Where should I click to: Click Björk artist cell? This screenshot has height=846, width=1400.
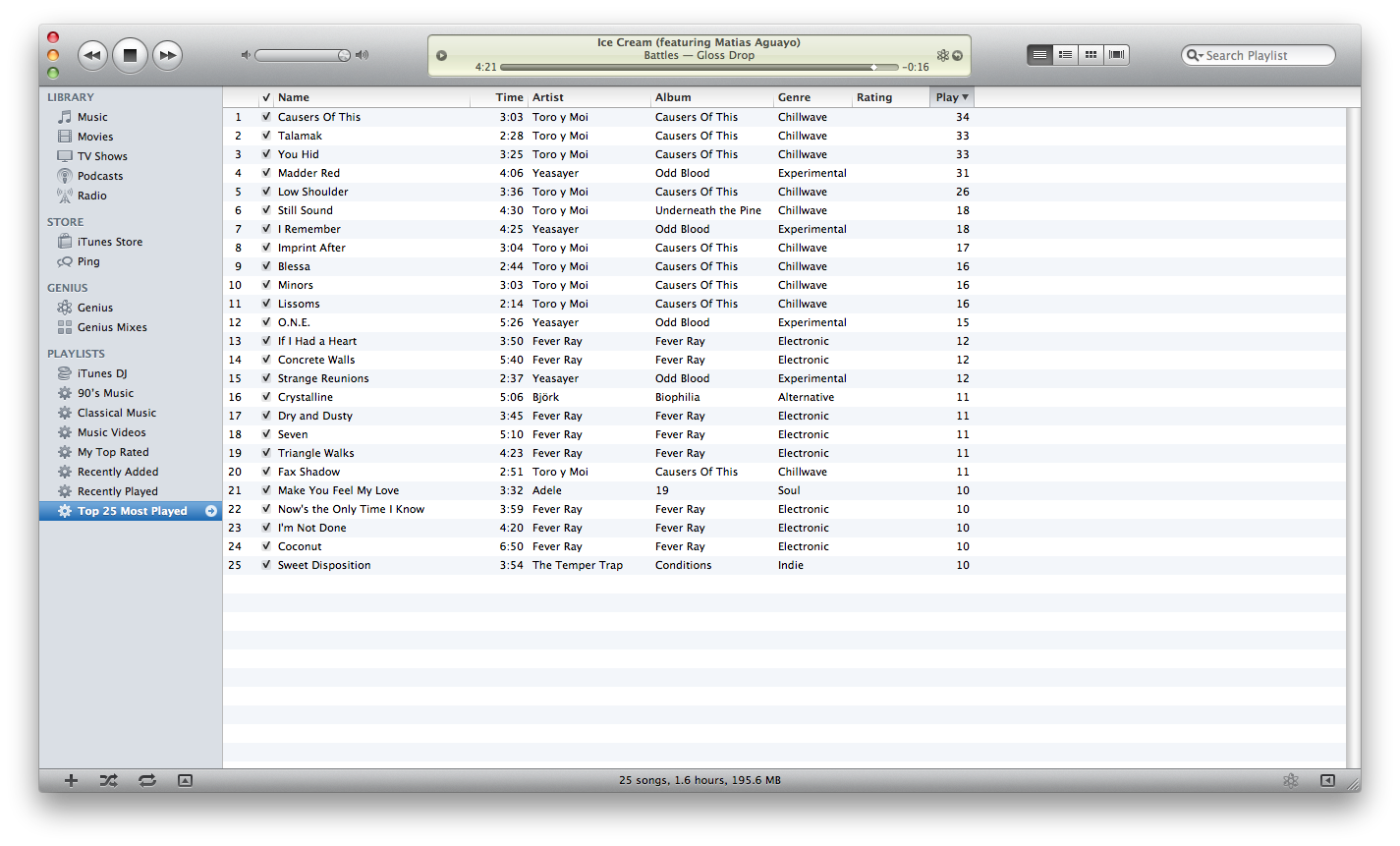coord(545,397)
